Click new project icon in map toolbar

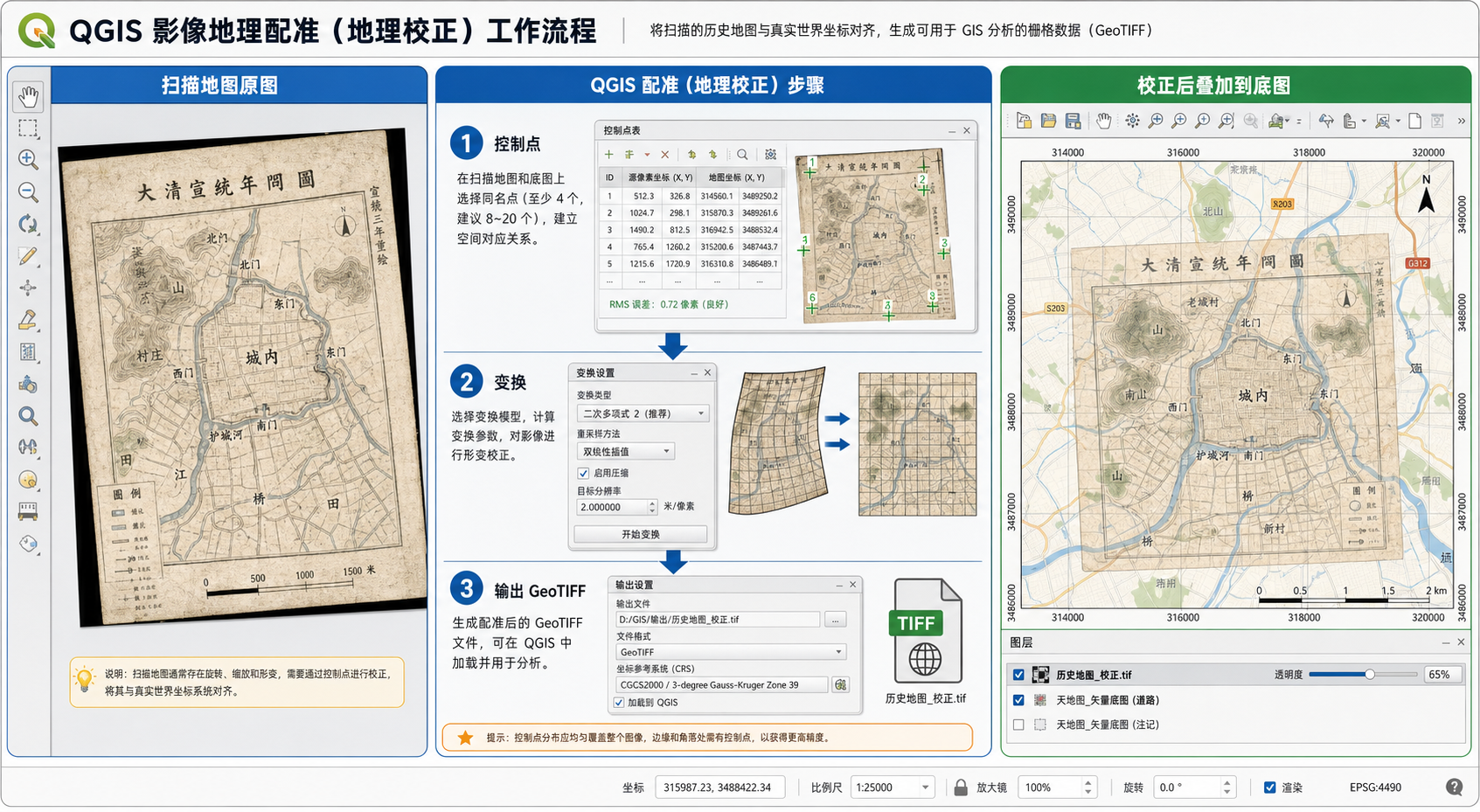pyautogui.click(x=1024, y=121)
